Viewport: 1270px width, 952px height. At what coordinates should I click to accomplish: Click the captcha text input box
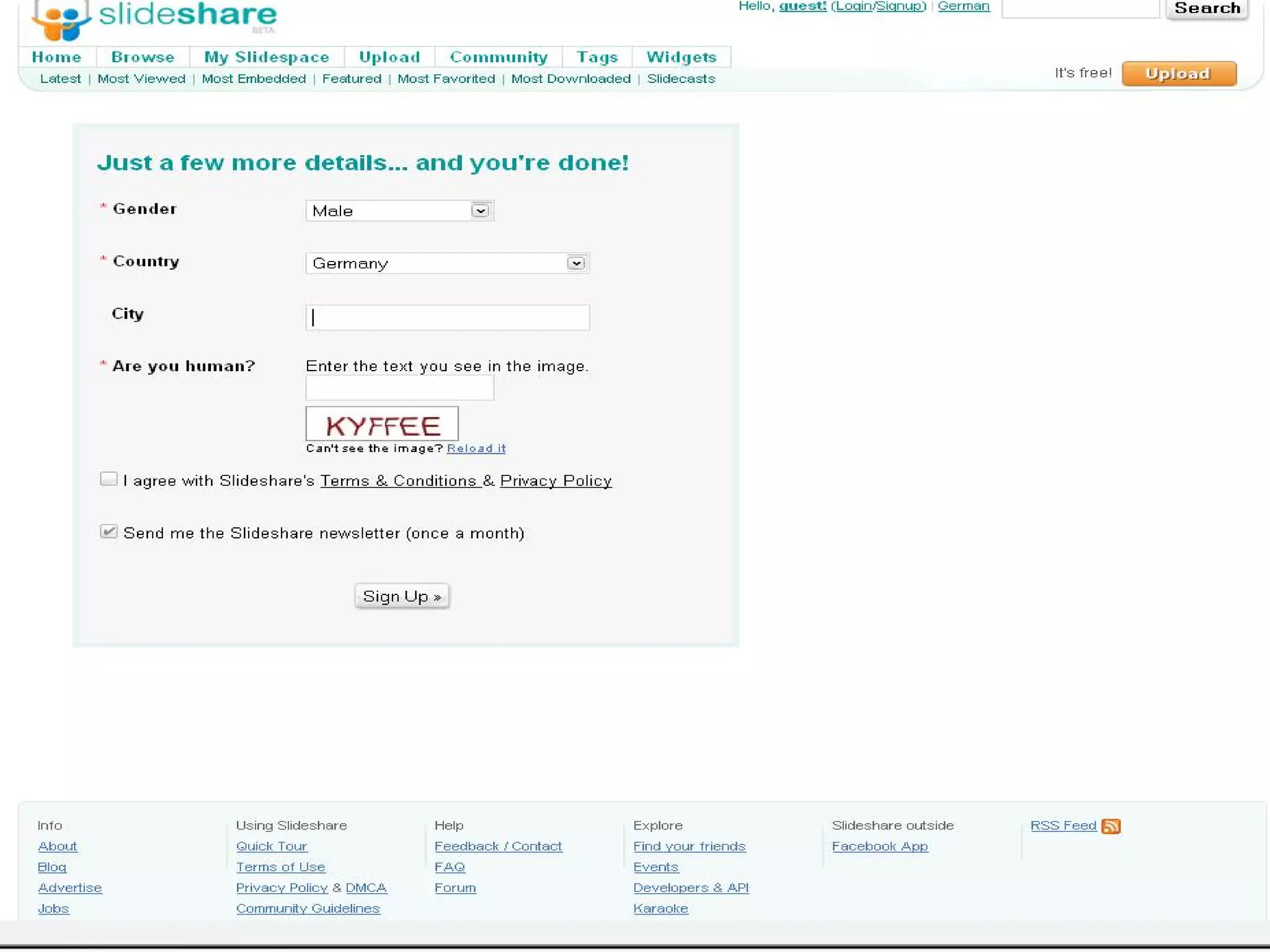pyautogui.click(x=399, y=389)
